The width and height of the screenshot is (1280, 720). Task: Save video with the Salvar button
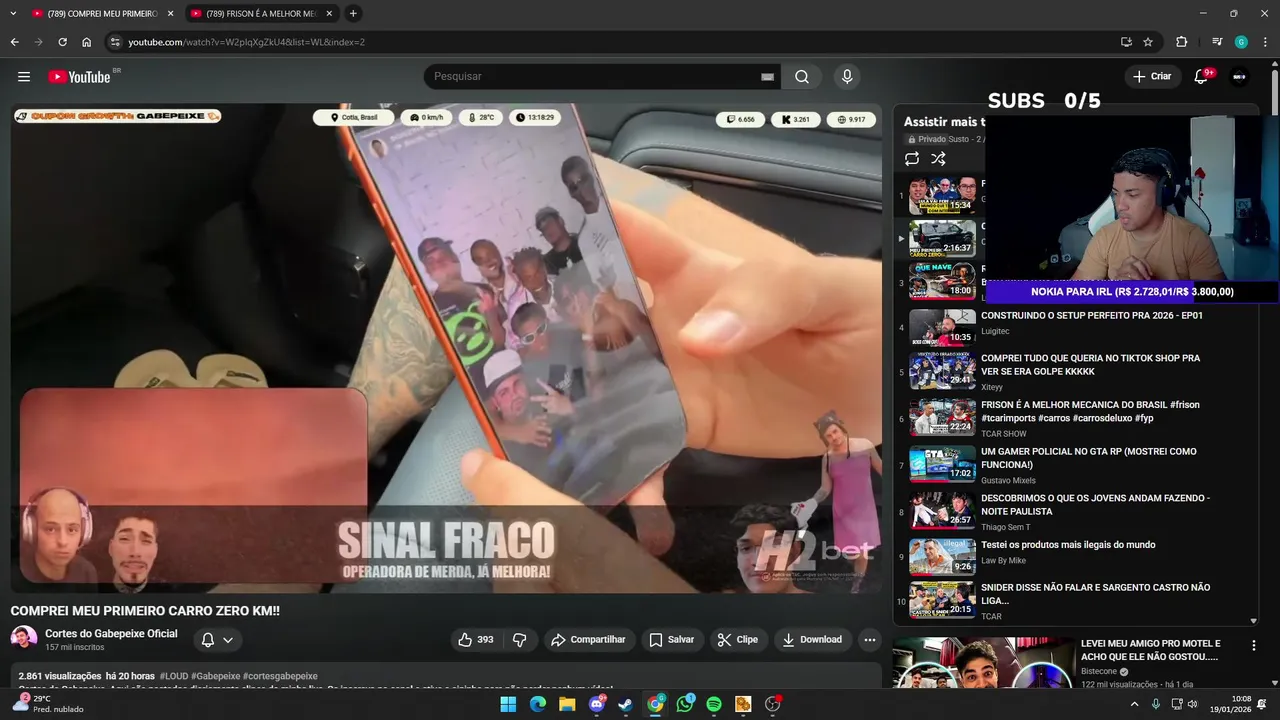(671, 640)
